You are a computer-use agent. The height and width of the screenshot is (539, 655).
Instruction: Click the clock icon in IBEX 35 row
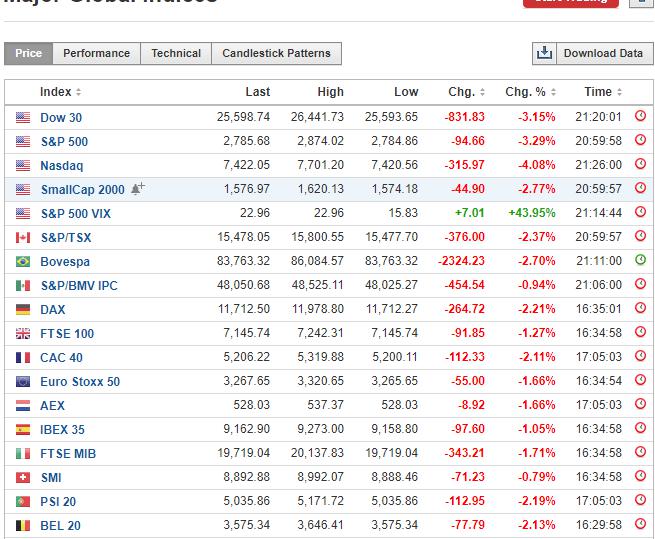pyautogui.click(x=640, y=428)
